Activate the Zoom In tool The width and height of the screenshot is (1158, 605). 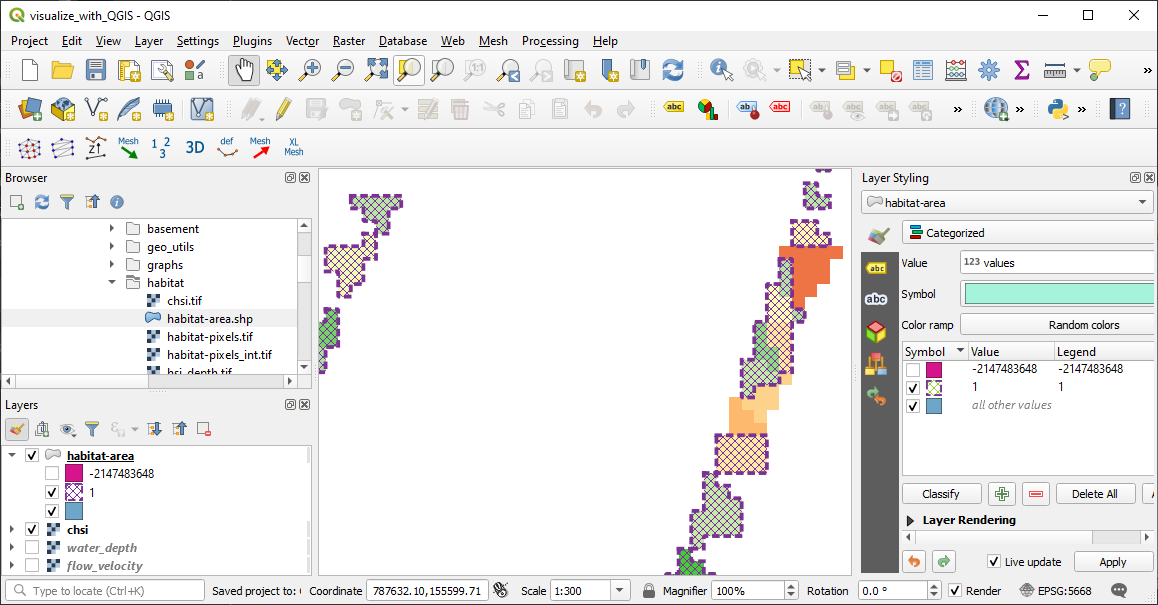click(310, 71)
